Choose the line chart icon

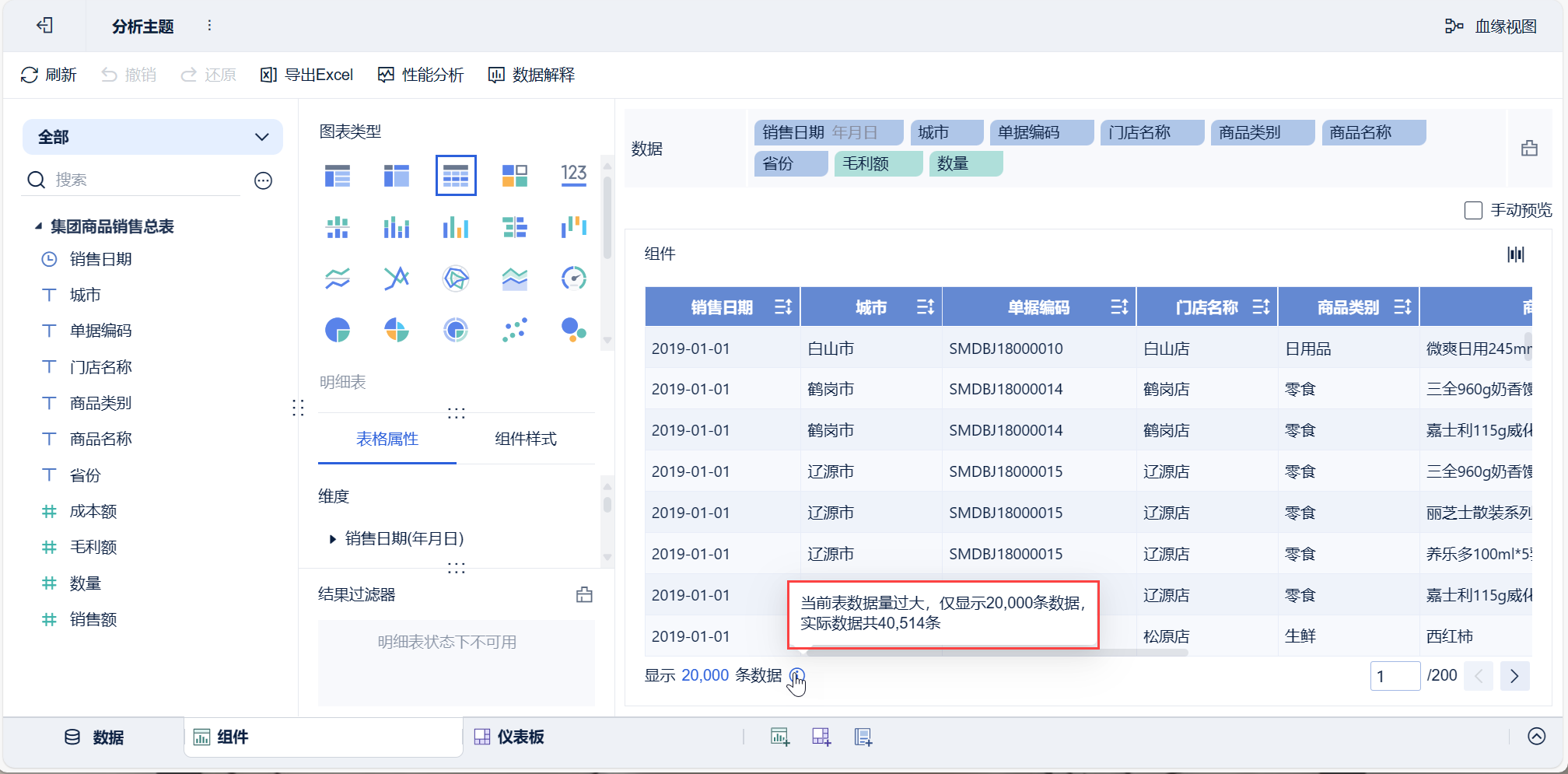[338, 278]
